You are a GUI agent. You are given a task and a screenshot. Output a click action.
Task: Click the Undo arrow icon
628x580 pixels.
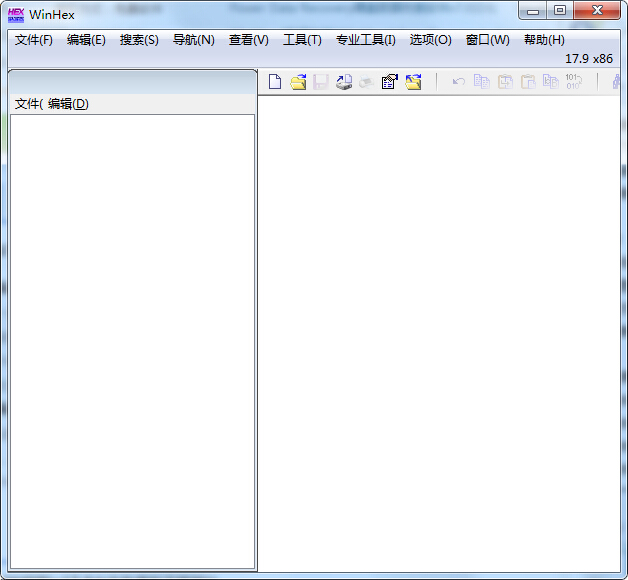click(458, 82)
